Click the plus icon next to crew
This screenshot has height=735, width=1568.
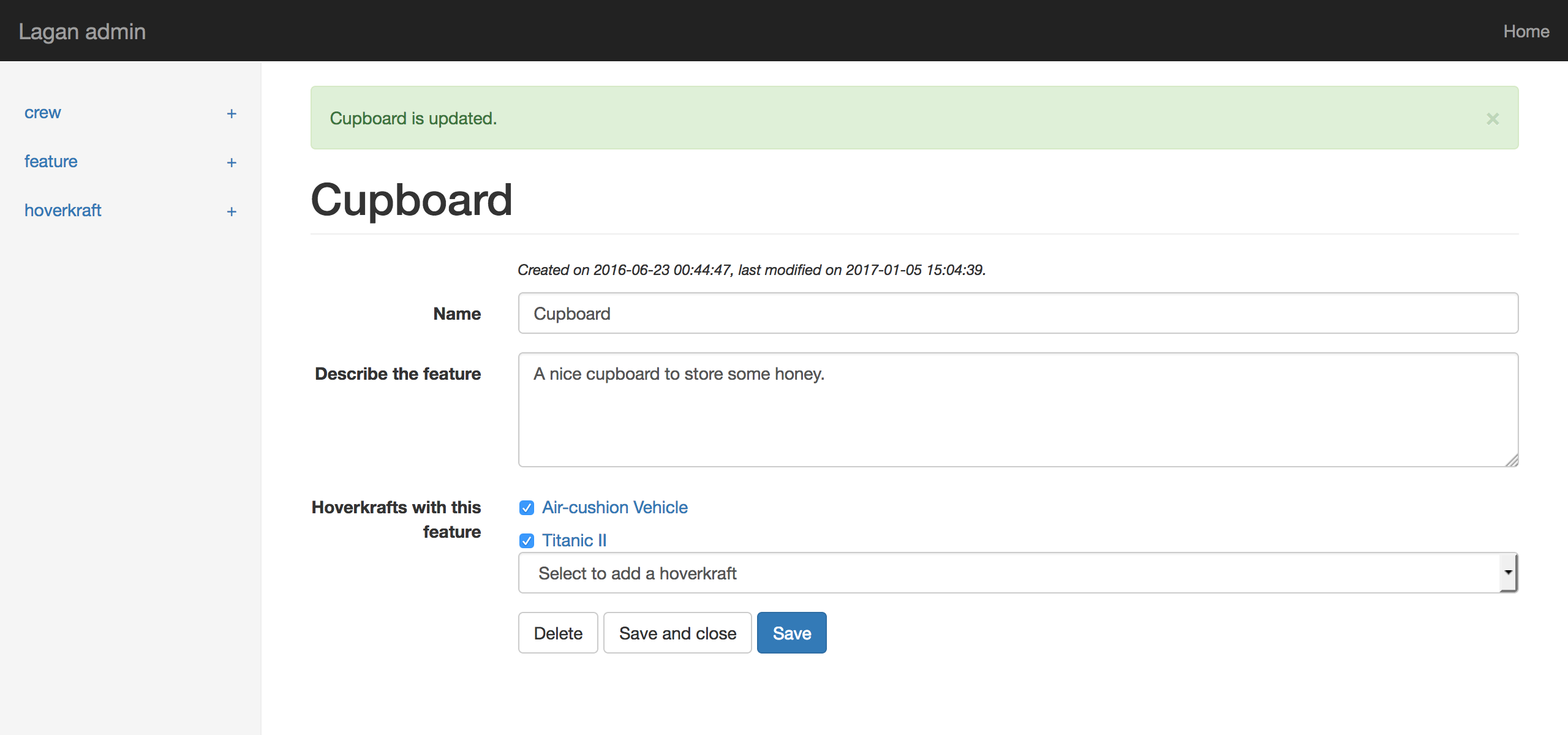[232, 114]
